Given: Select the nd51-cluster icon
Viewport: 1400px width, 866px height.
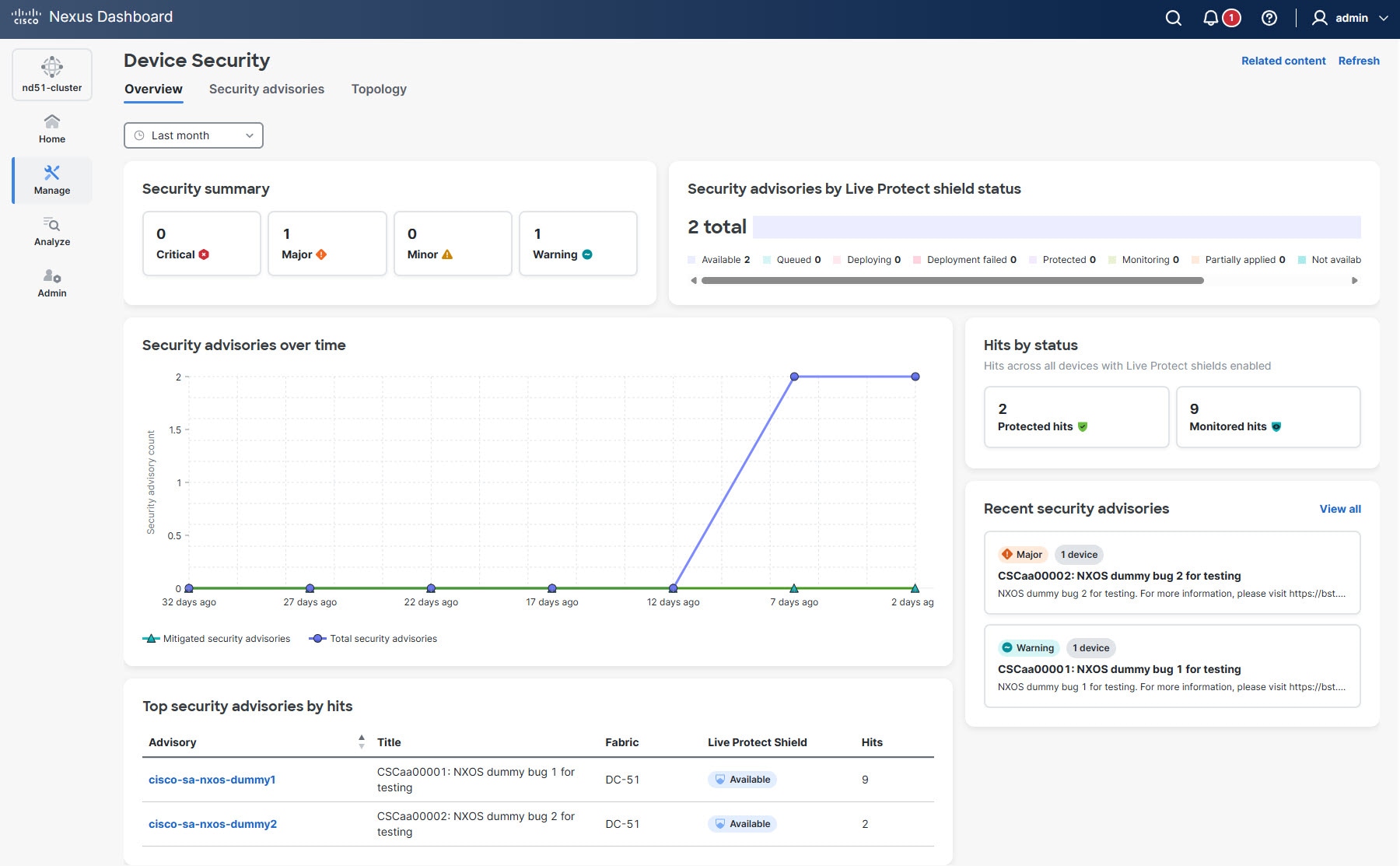Looking at the screenshot, I should click(52, 67).
